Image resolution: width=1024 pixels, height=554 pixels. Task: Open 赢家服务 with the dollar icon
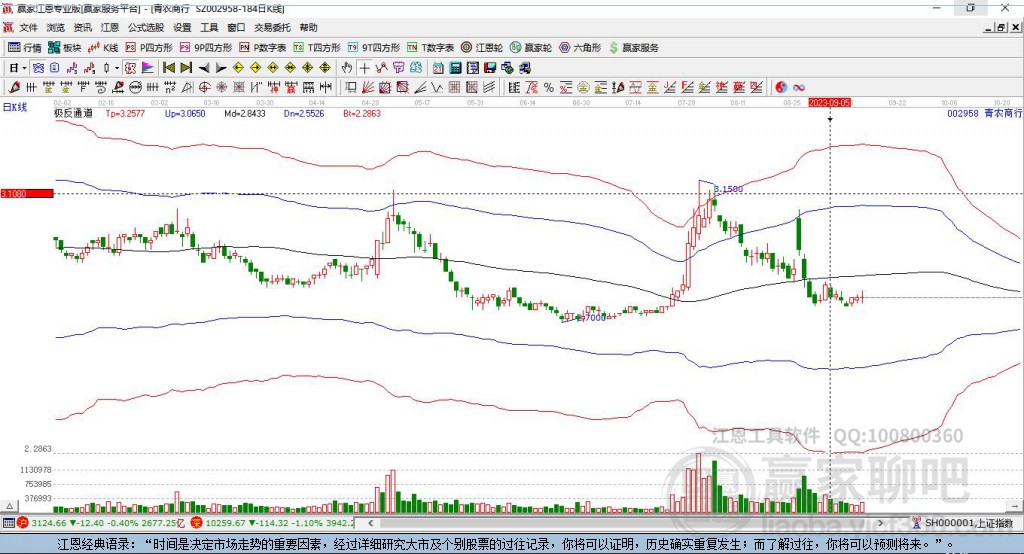[633, 48]
